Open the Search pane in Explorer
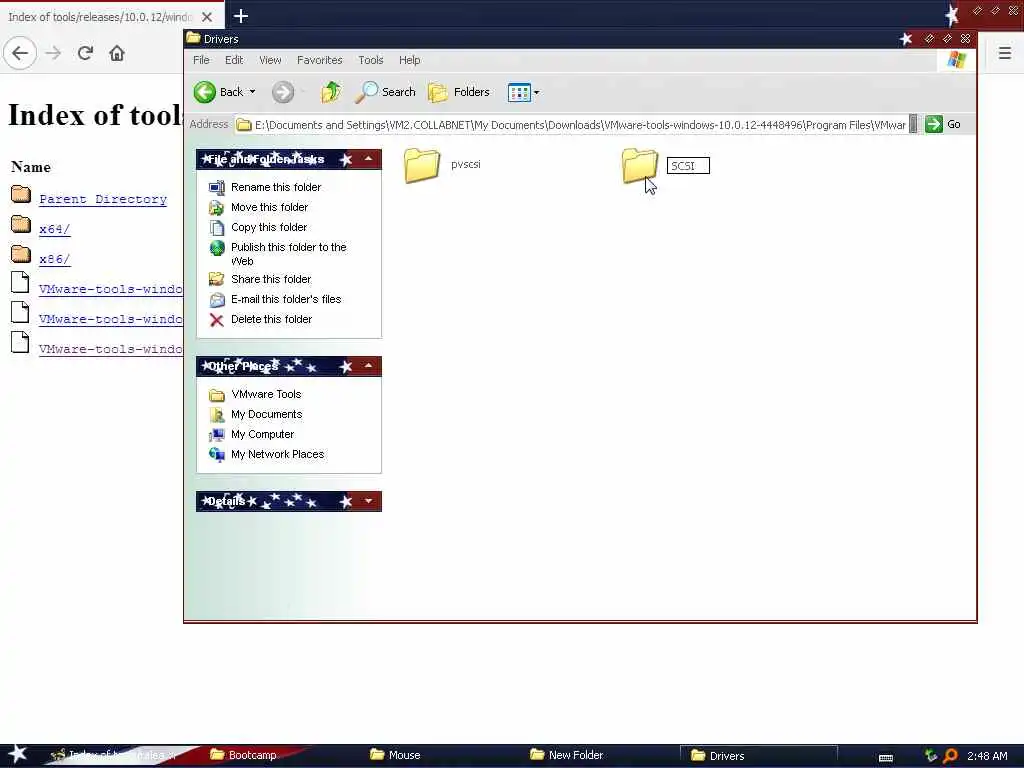This screenshot has height=768, width=1024. pos(386,92)
